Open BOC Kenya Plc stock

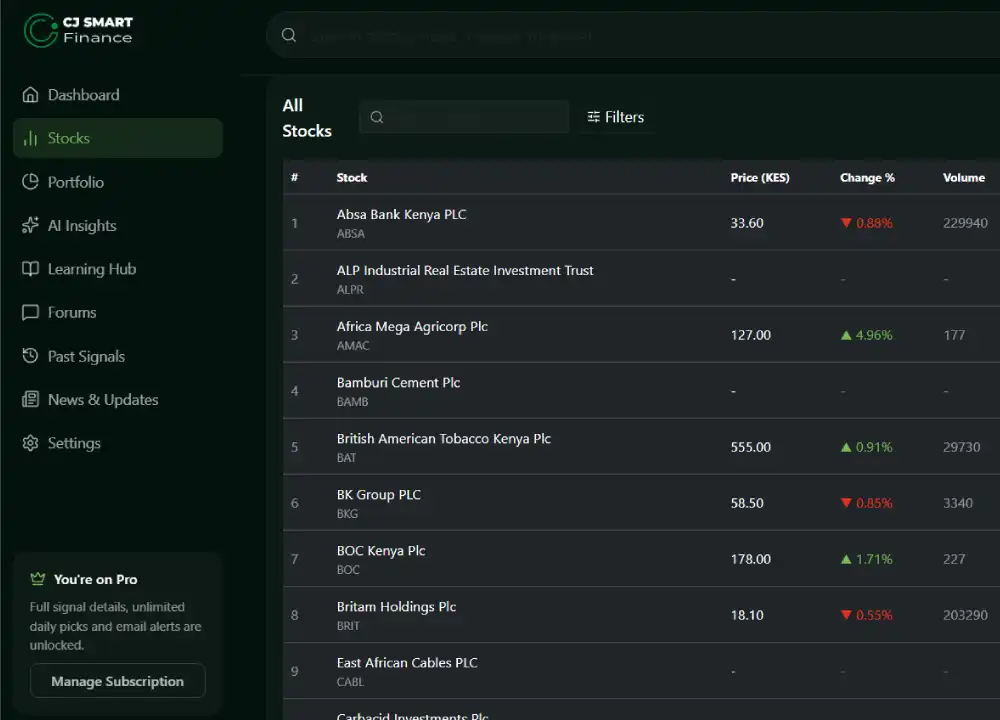point(381,550)
